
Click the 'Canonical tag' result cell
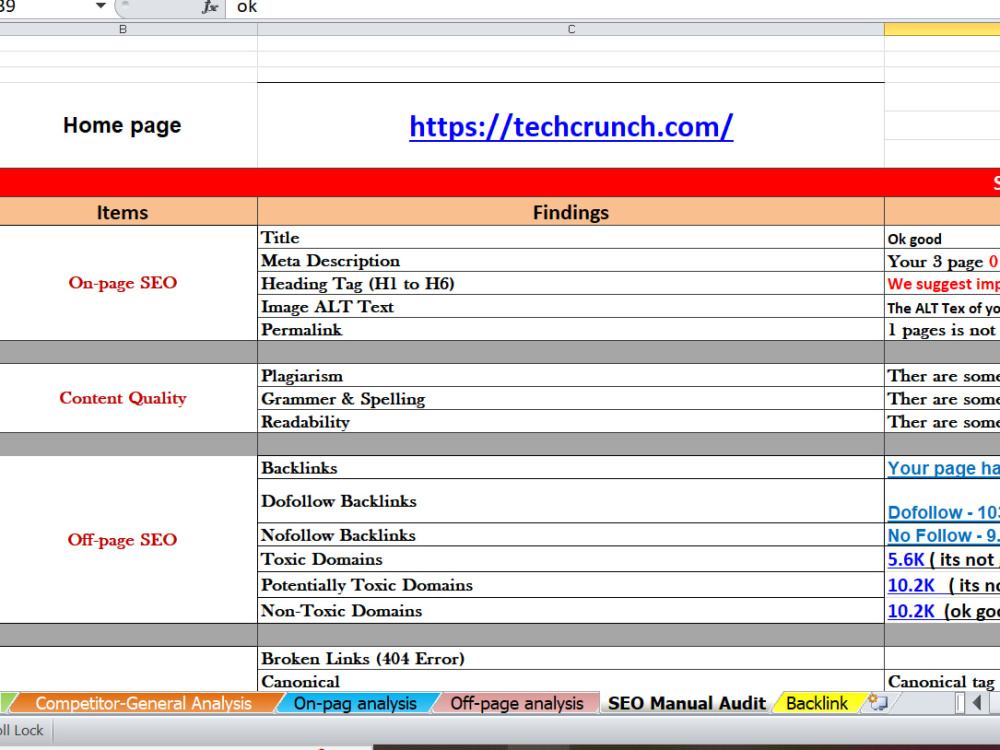(x=943, y=681)
